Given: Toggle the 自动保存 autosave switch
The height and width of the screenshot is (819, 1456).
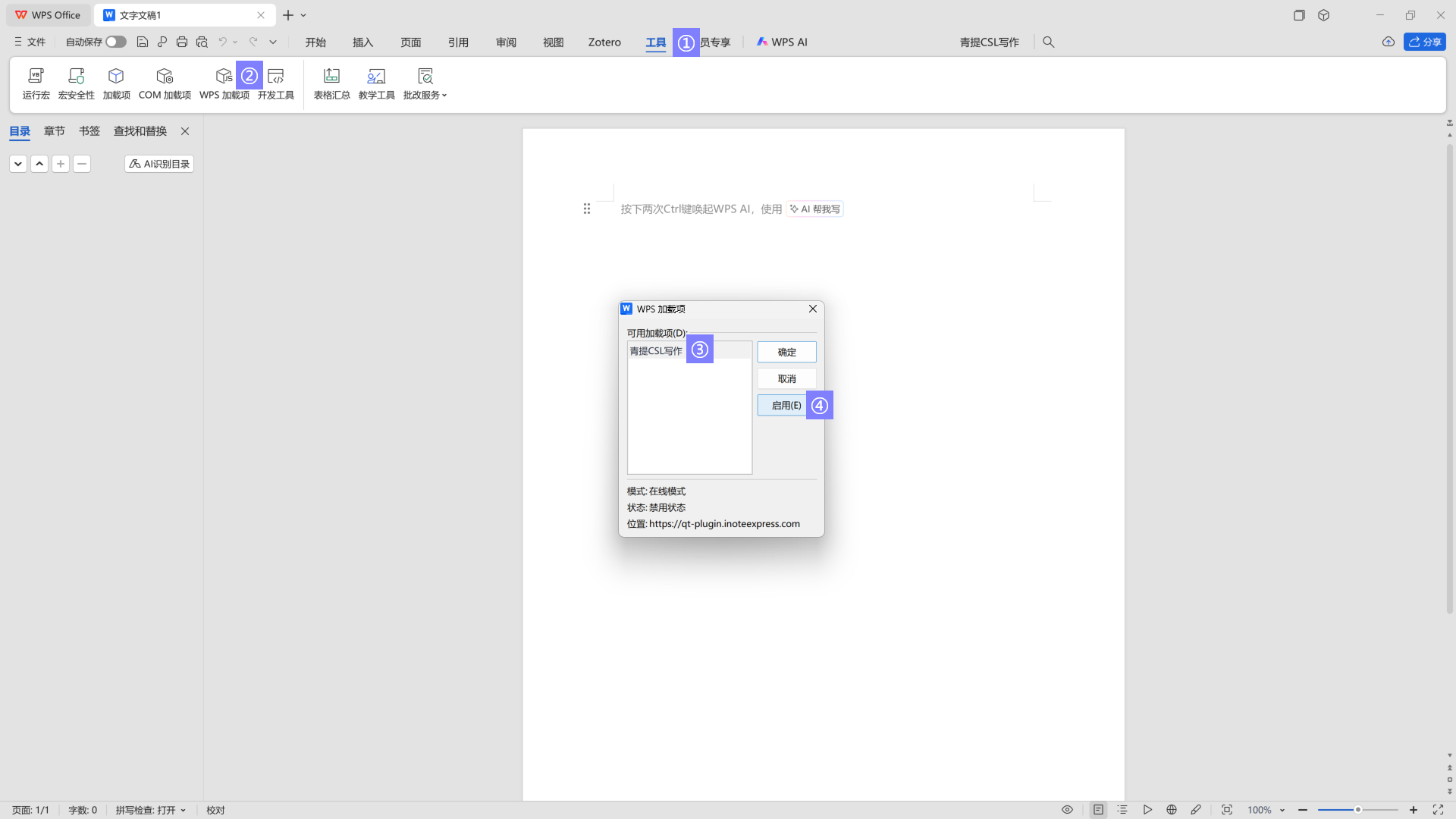Looking at the screenshot, I should coord(116,42).
